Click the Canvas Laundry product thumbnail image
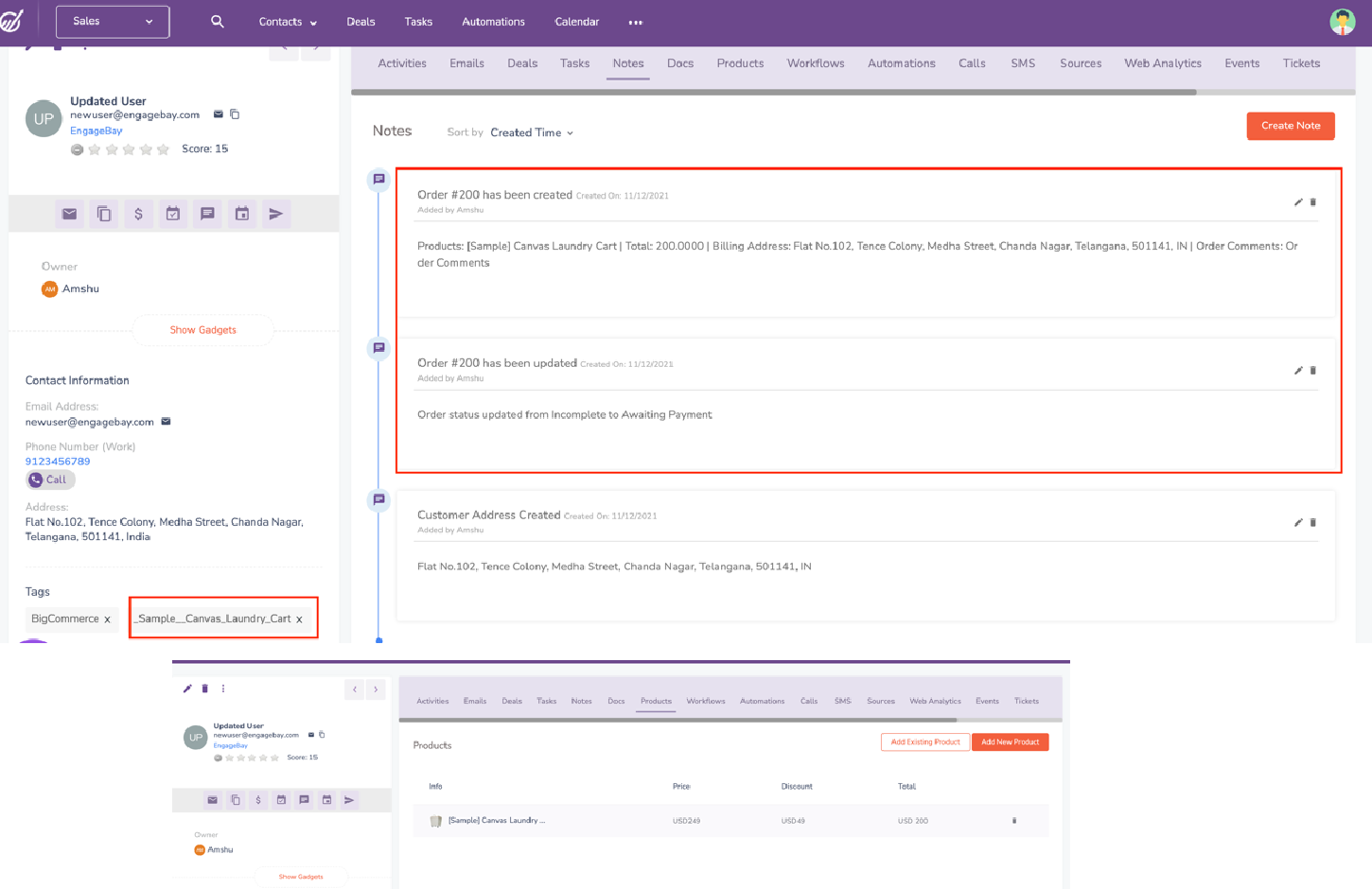This screenshot has height=889, width=1372. click(436, 821)
